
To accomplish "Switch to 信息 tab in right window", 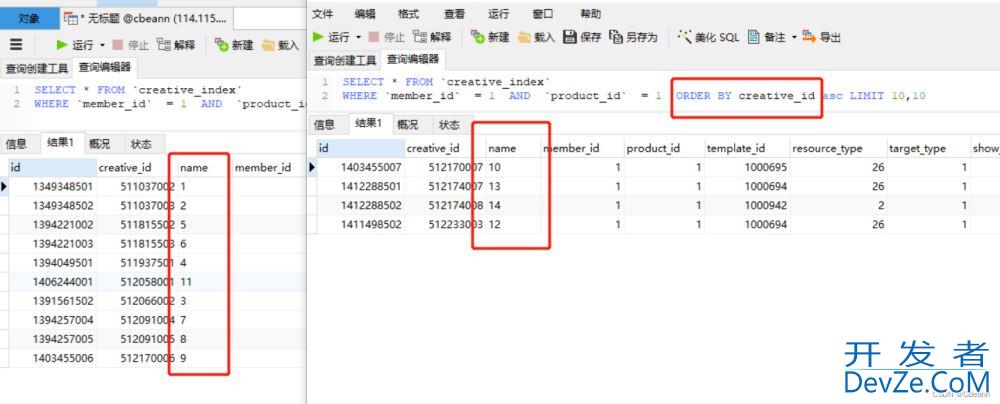I will 325,124.
